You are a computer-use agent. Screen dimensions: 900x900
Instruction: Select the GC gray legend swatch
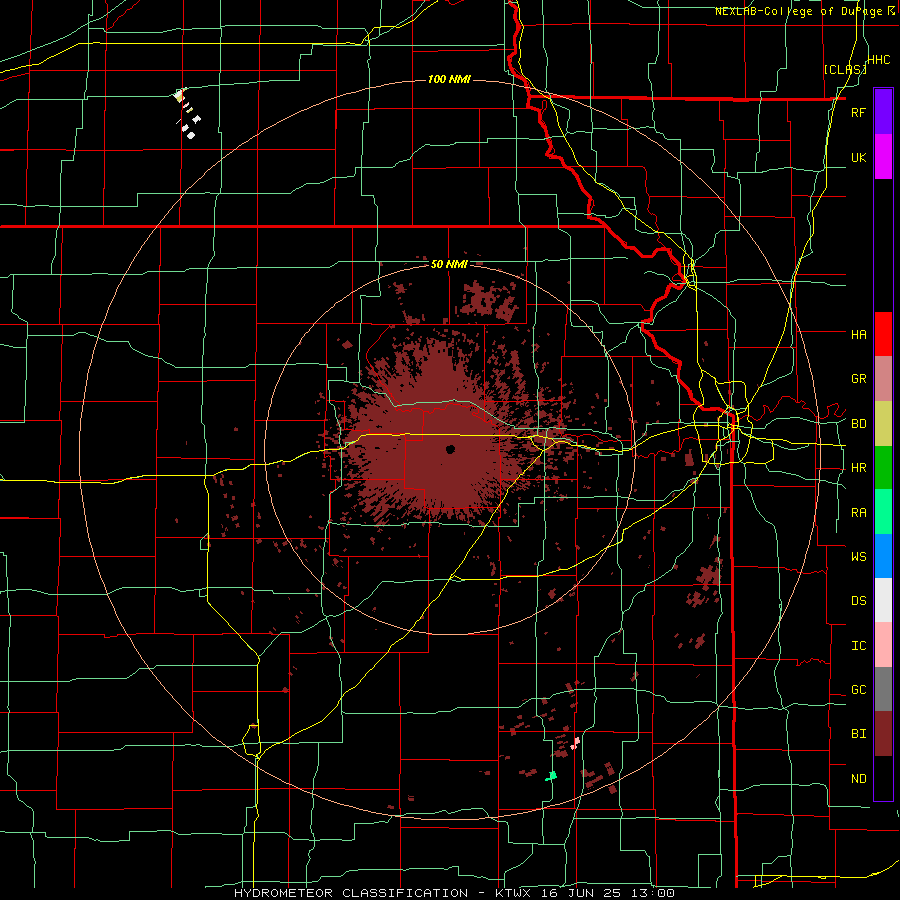tap(883, 689)
